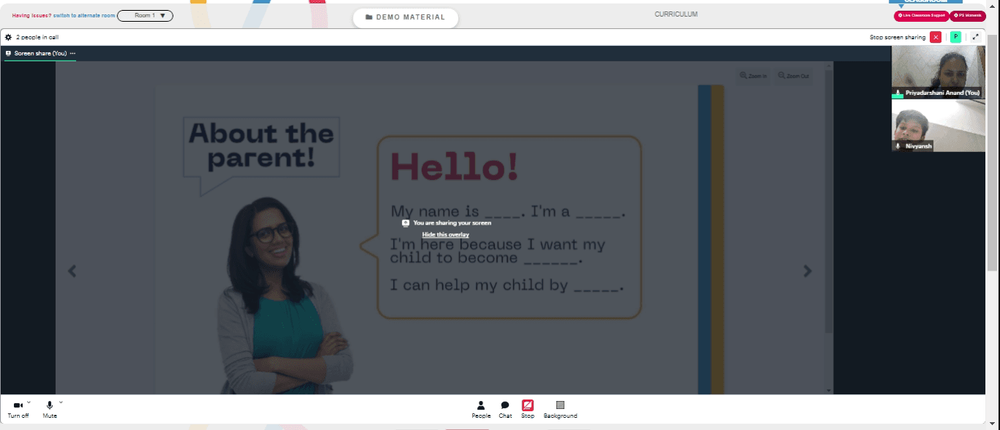Expand camera options chevron next to Turn off
Image resolution: width=1000 pixels, height=430 pixels.
click(x=29, y=402)
